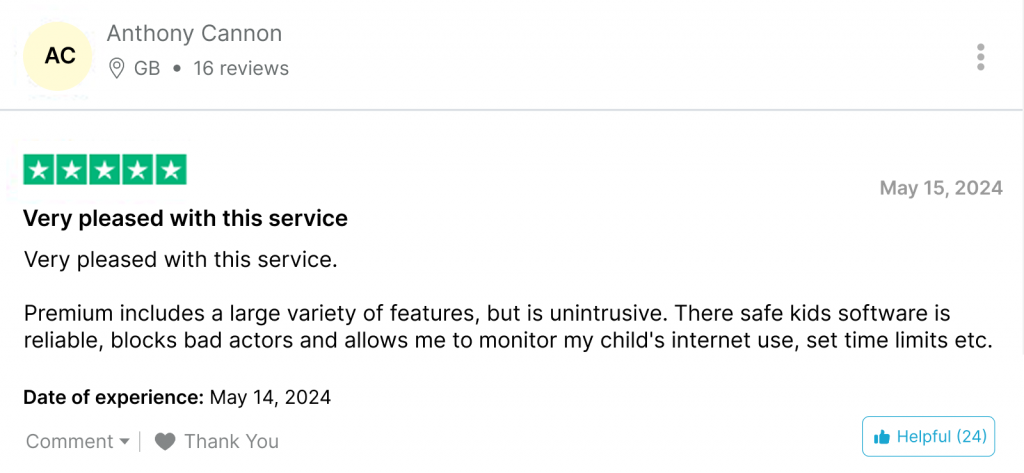Click the second green rating star
1024x473 pixels.
tap(72, 170)
